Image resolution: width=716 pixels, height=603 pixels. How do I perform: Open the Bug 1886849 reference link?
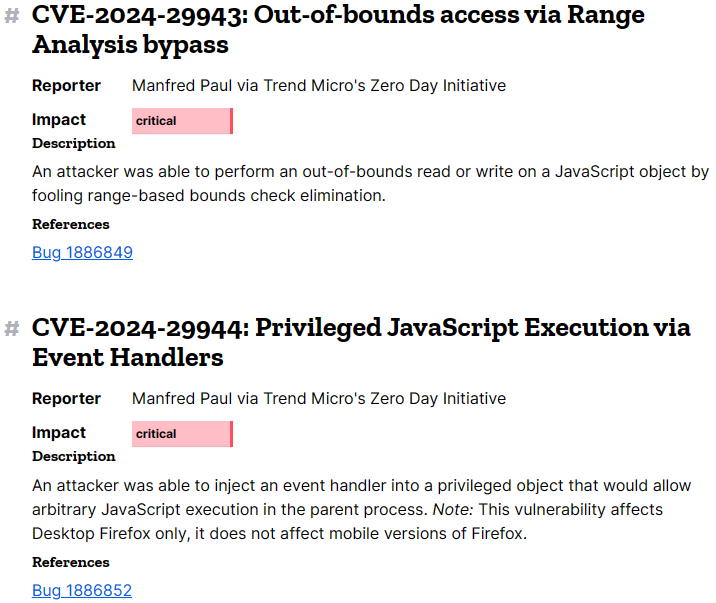[82, 252]
